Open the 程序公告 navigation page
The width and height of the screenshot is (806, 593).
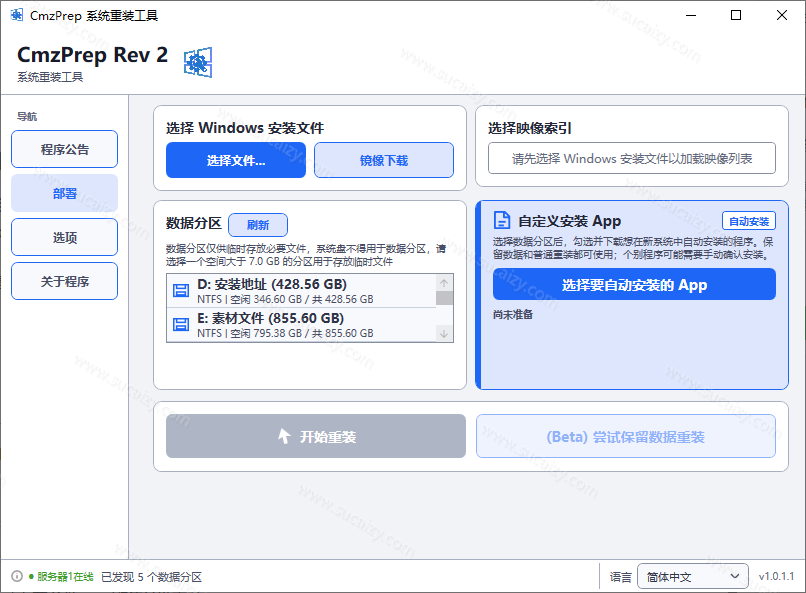[x=64, y=149]
